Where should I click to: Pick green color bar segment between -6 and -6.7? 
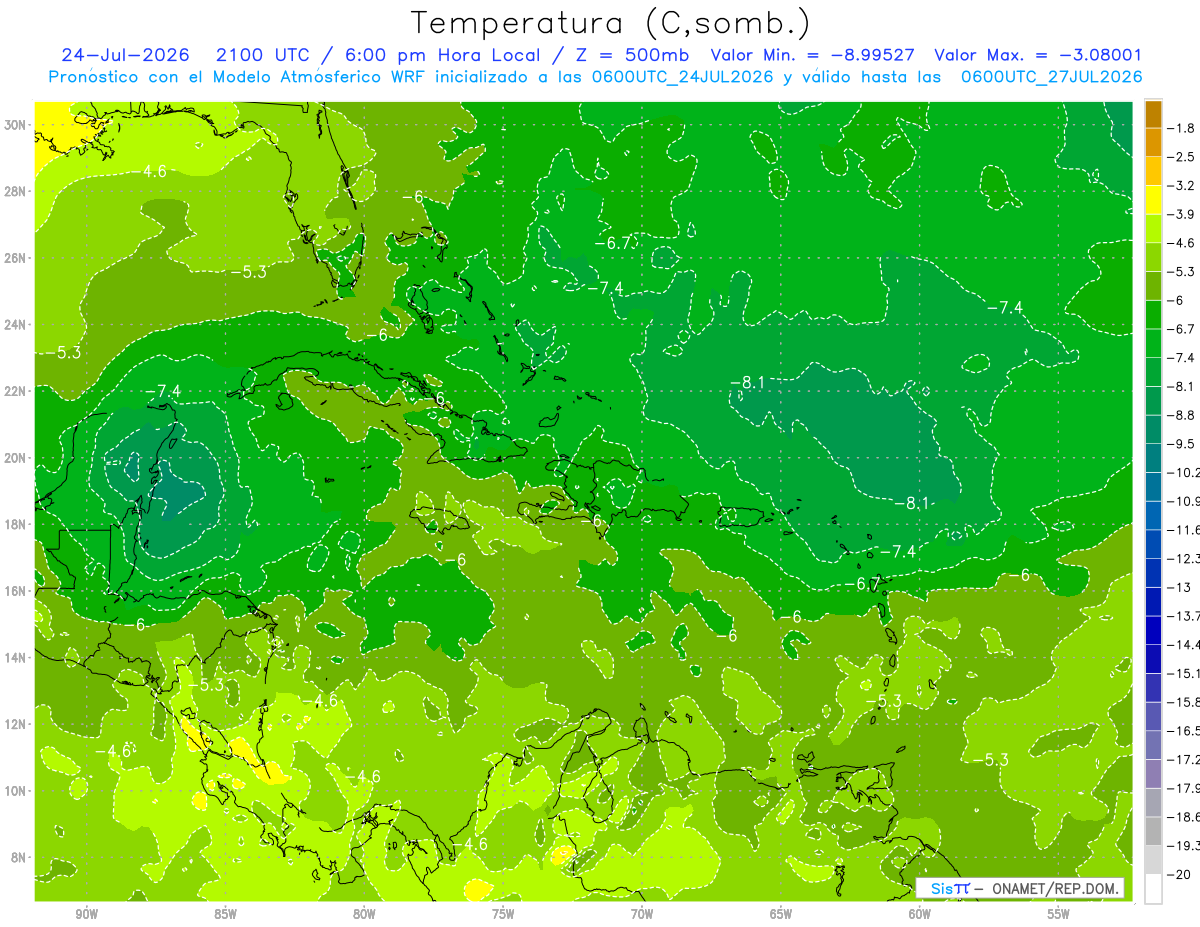coord(1153,315)
